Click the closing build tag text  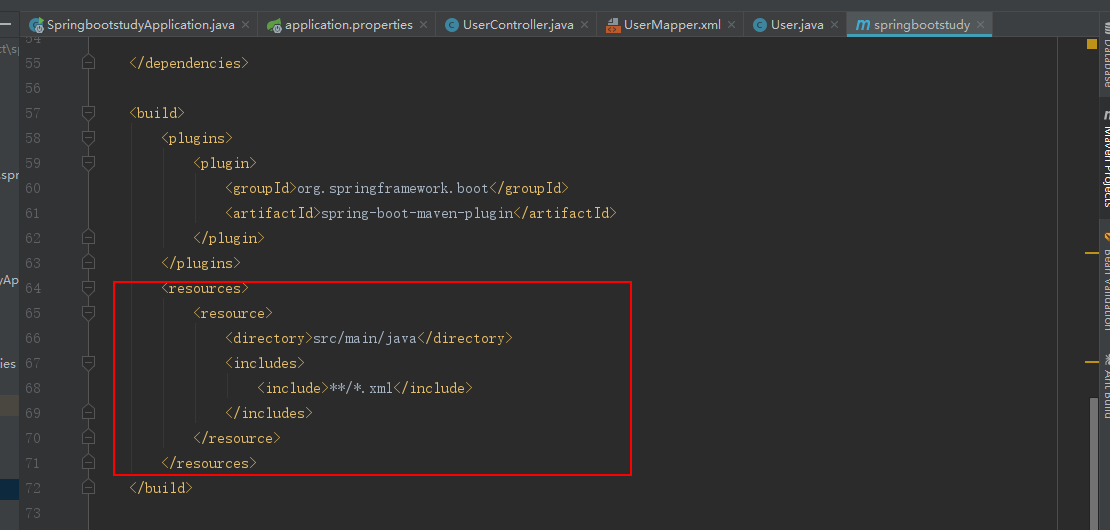pyautogui.click(x=161, y=488)
